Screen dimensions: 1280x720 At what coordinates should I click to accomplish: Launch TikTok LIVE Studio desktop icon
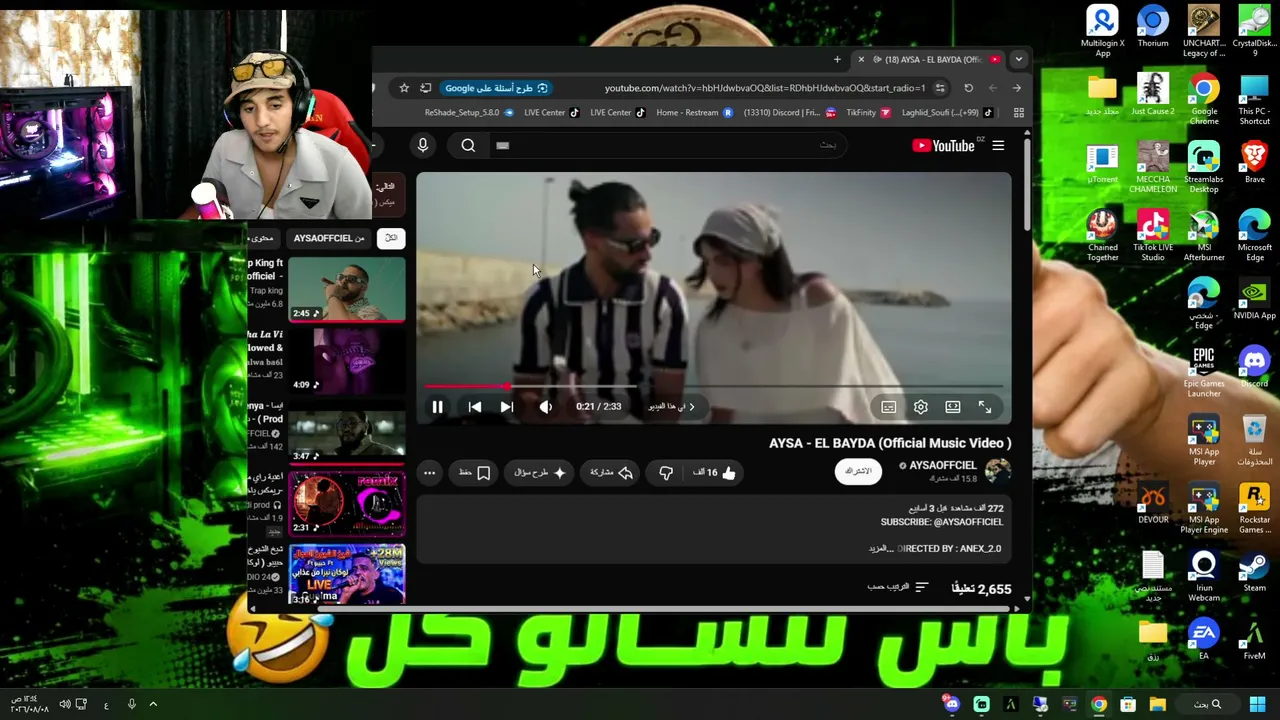click(1152, 236)
